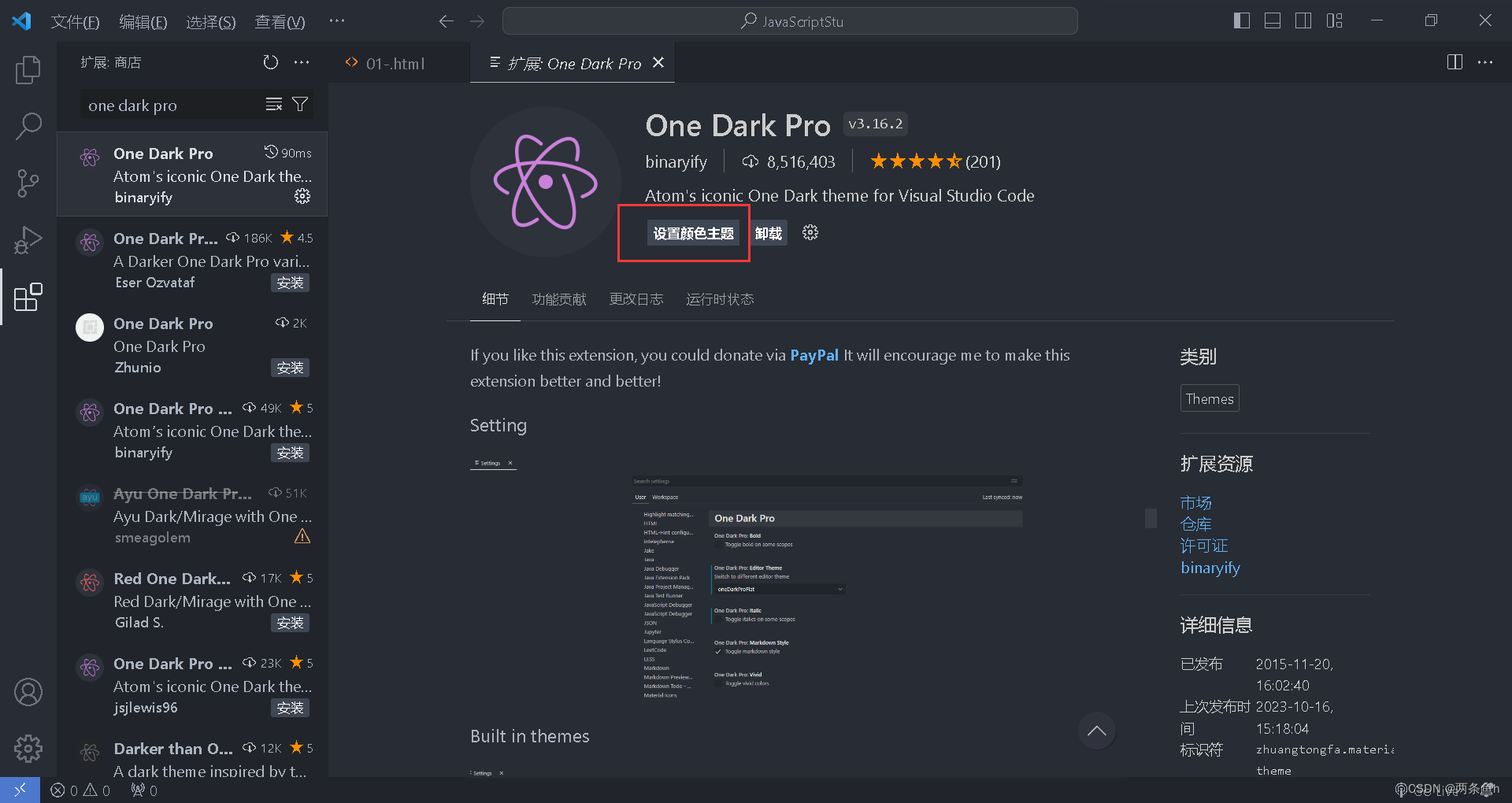
Task: Open the 许可证 link
Action: coord(1204,546)
